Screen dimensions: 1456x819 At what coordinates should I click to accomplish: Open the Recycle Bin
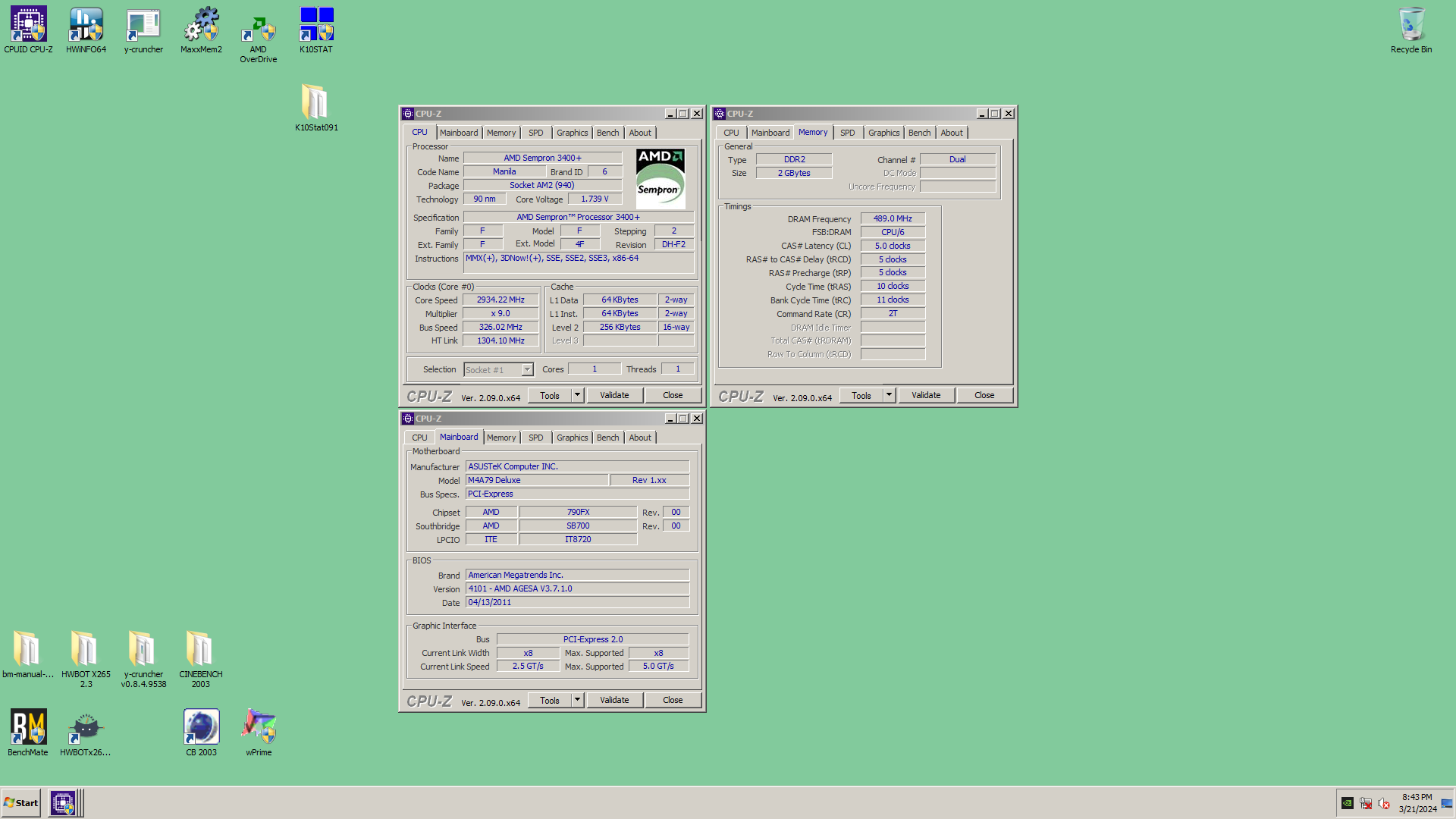click(x=1411, y=30)
